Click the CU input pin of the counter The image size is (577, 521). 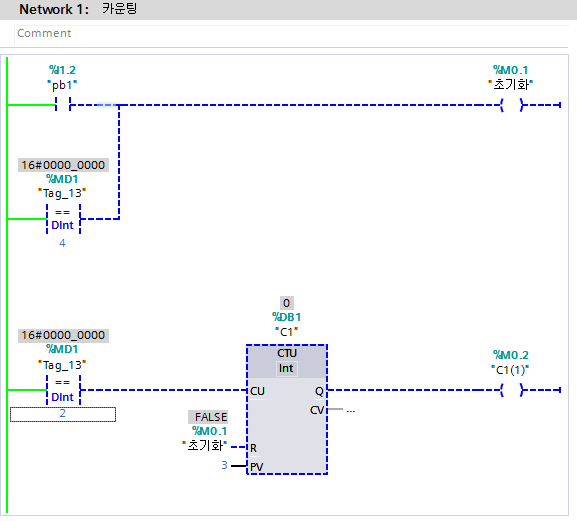(x=257, y=391)
